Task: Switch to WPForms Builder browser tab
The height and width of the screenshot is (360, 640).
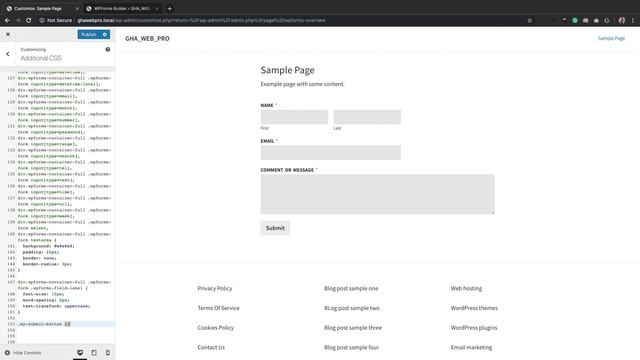Action: (x=122, y=8)
